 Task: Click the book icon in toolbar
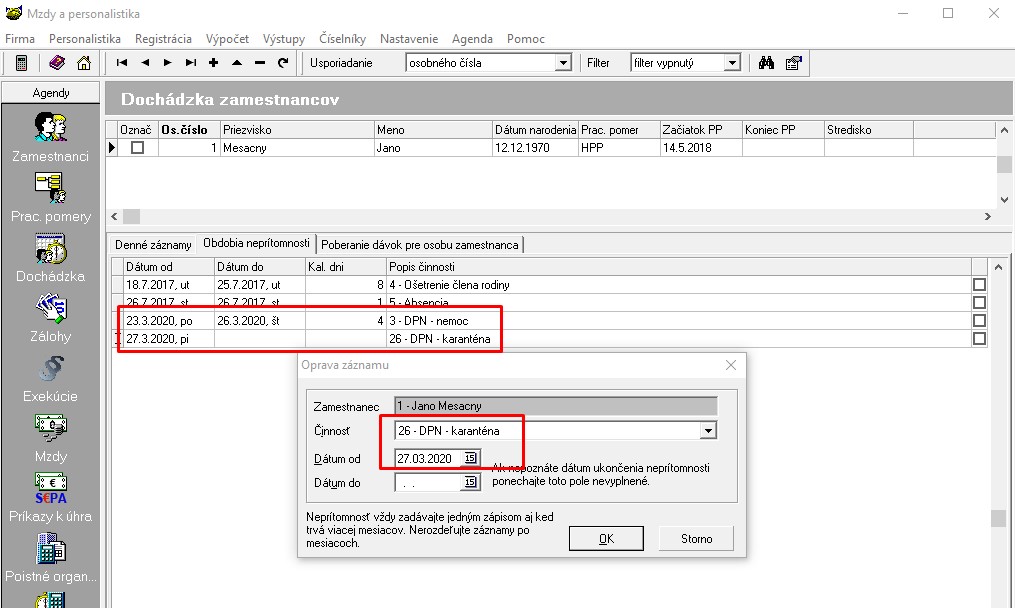[x=57, y=63]
